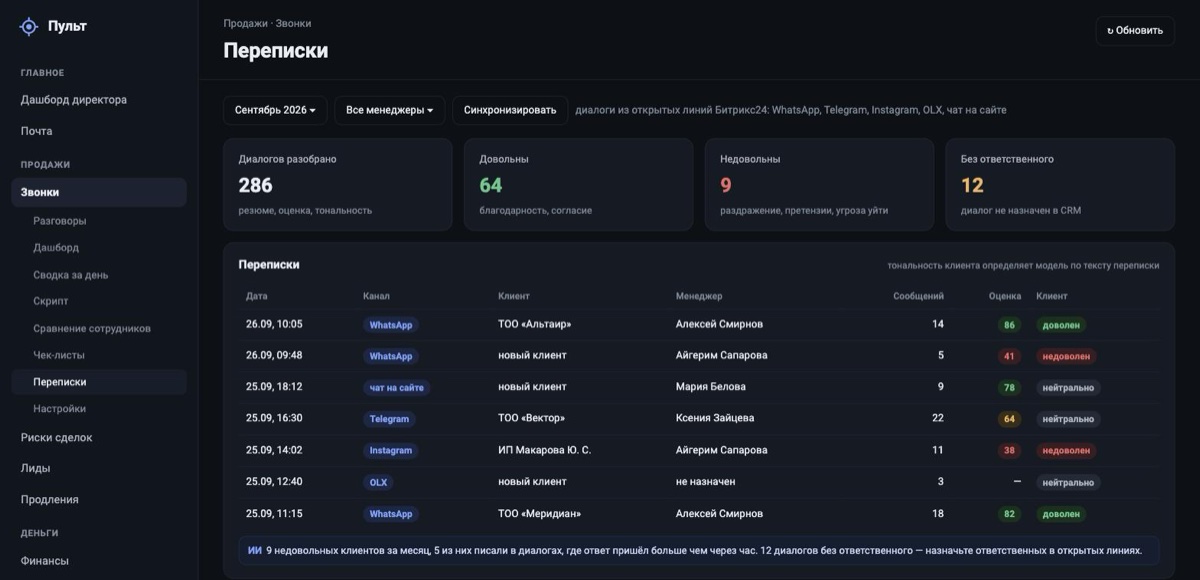Open Настройки submenu item
Image resolution: width=1200 pixels, height=580 pixels.
[60, 409]
